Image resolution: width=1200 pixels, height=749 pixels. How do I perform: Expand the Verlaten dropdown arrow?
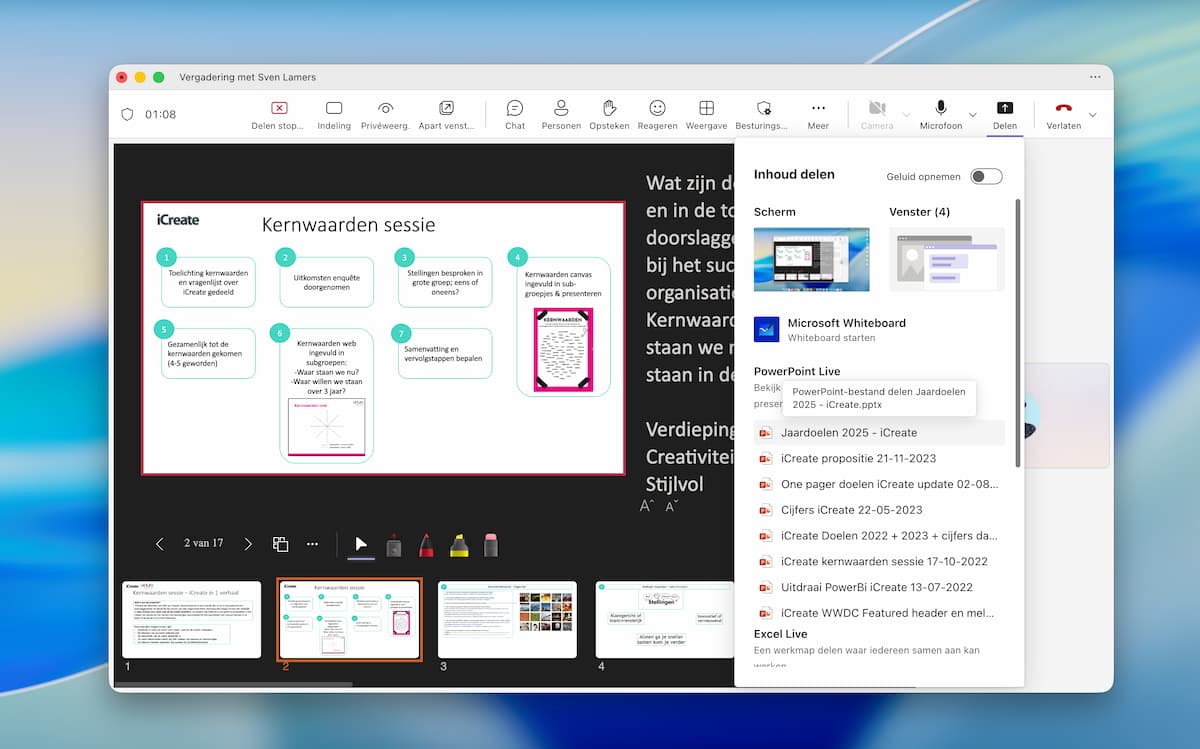click(x=1092, y=113)
